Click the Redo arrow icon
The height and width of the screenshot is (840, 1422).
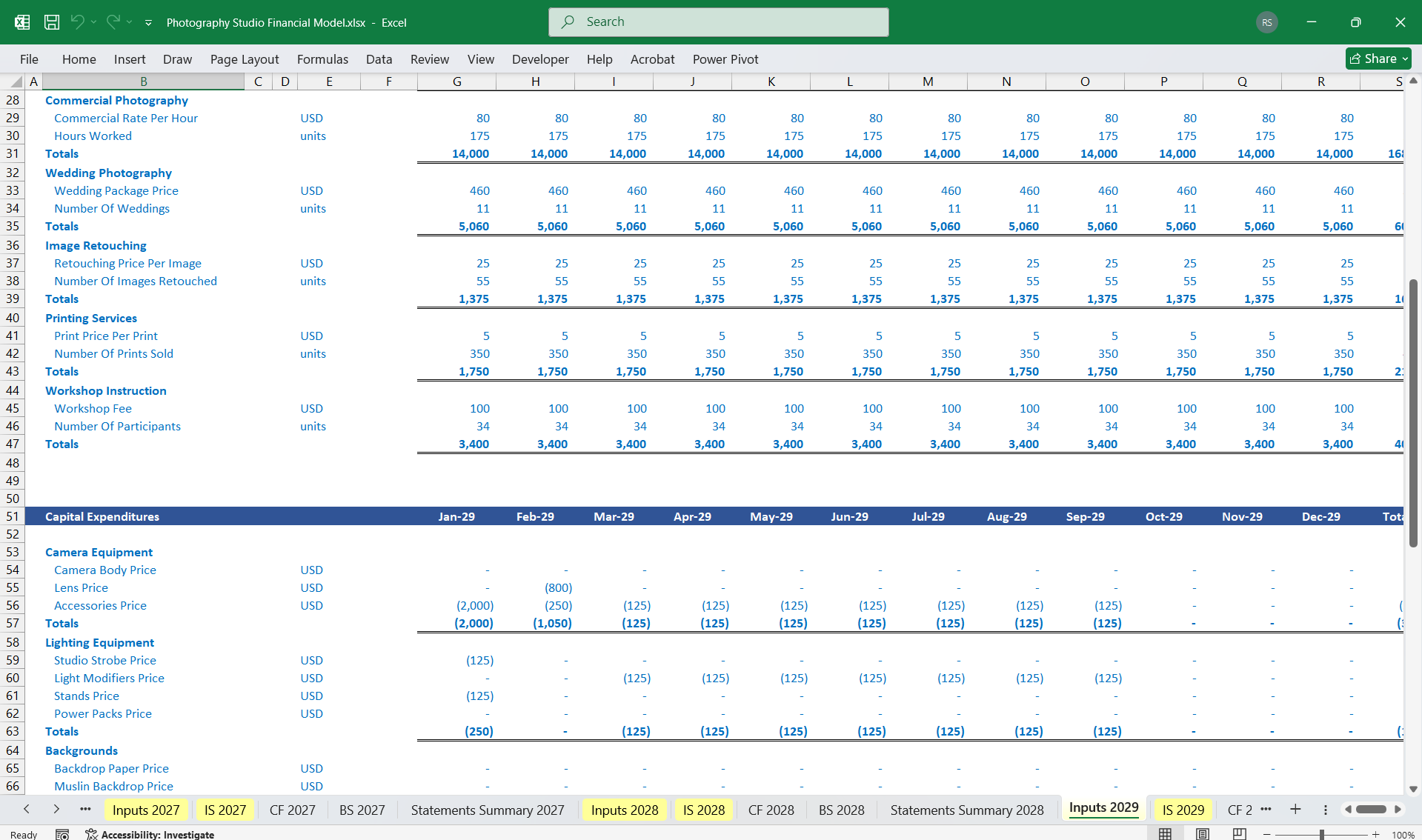[x=113, y=22]
